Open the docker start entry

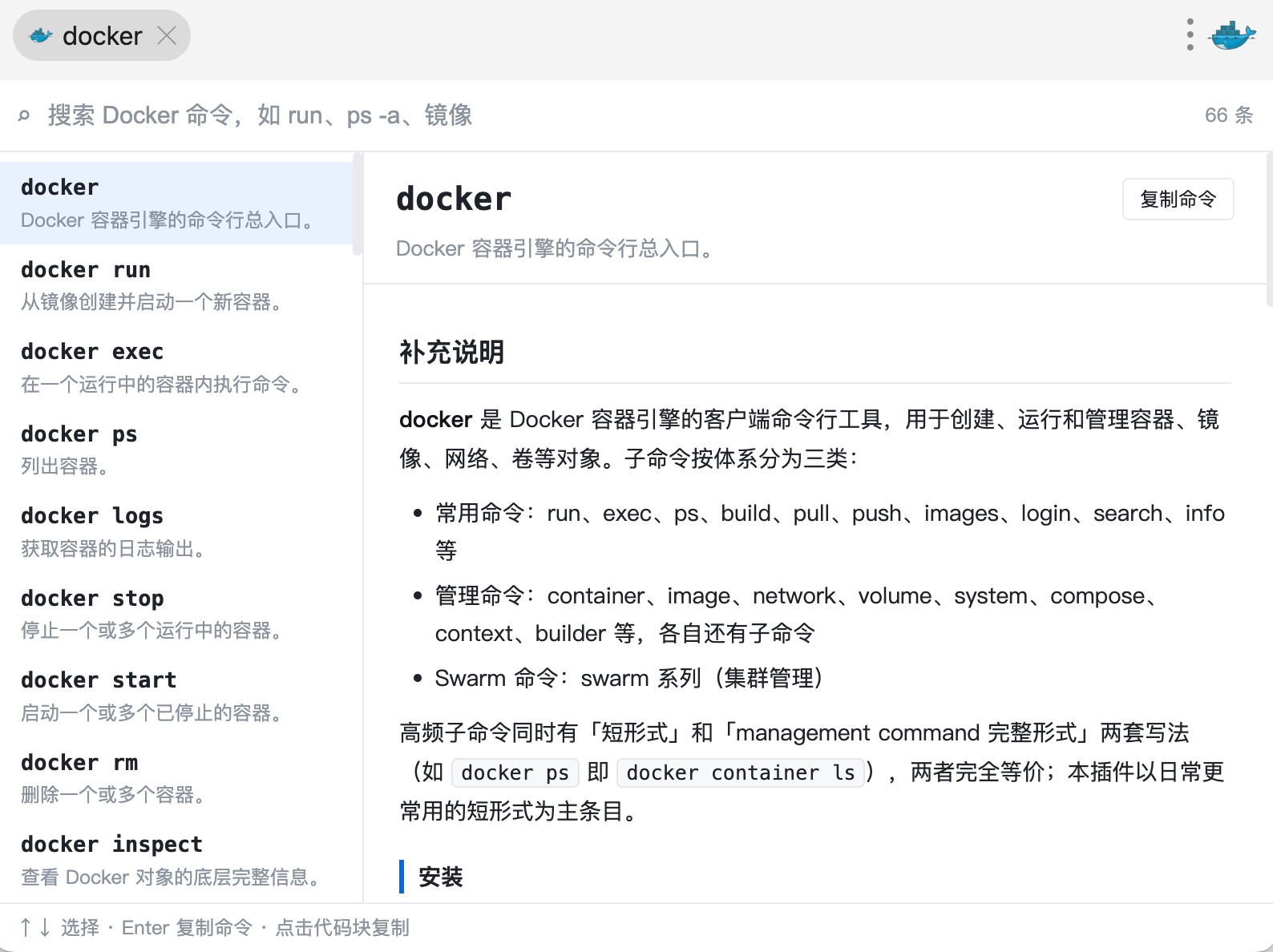pos(176,696)
